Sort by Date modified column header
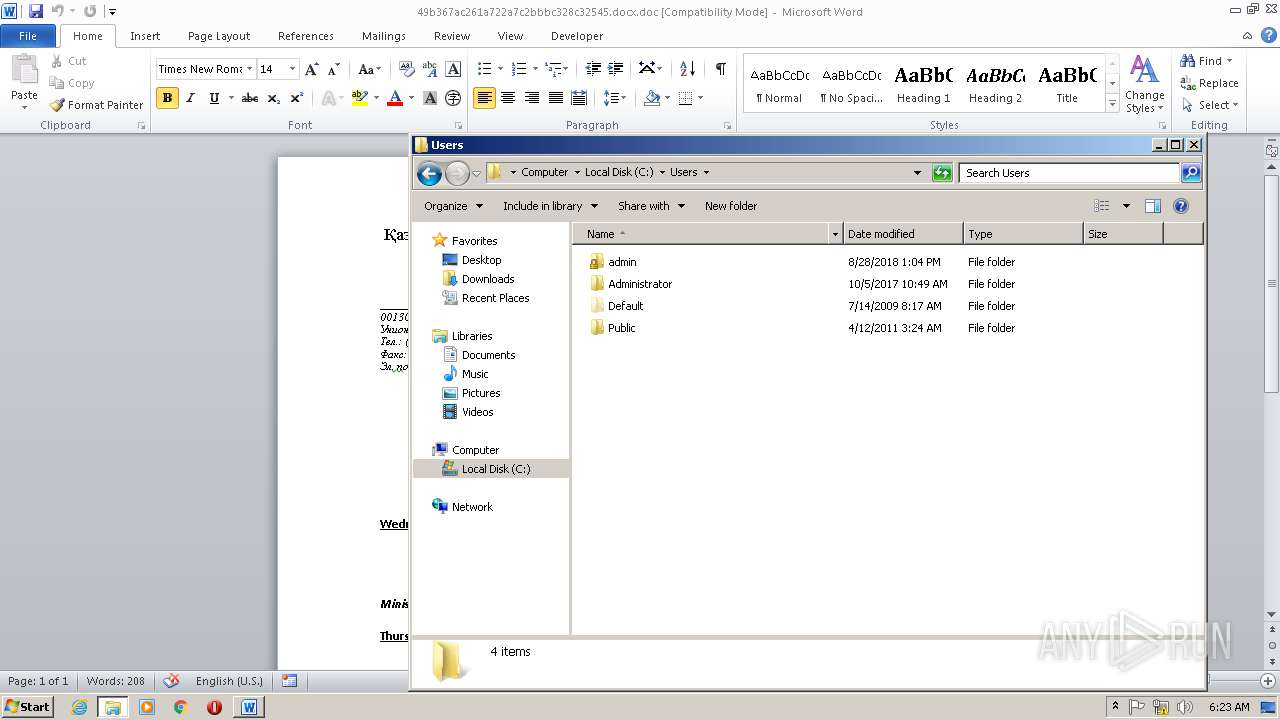Viewport: 1280px width, 720px height. pos(903,234)
